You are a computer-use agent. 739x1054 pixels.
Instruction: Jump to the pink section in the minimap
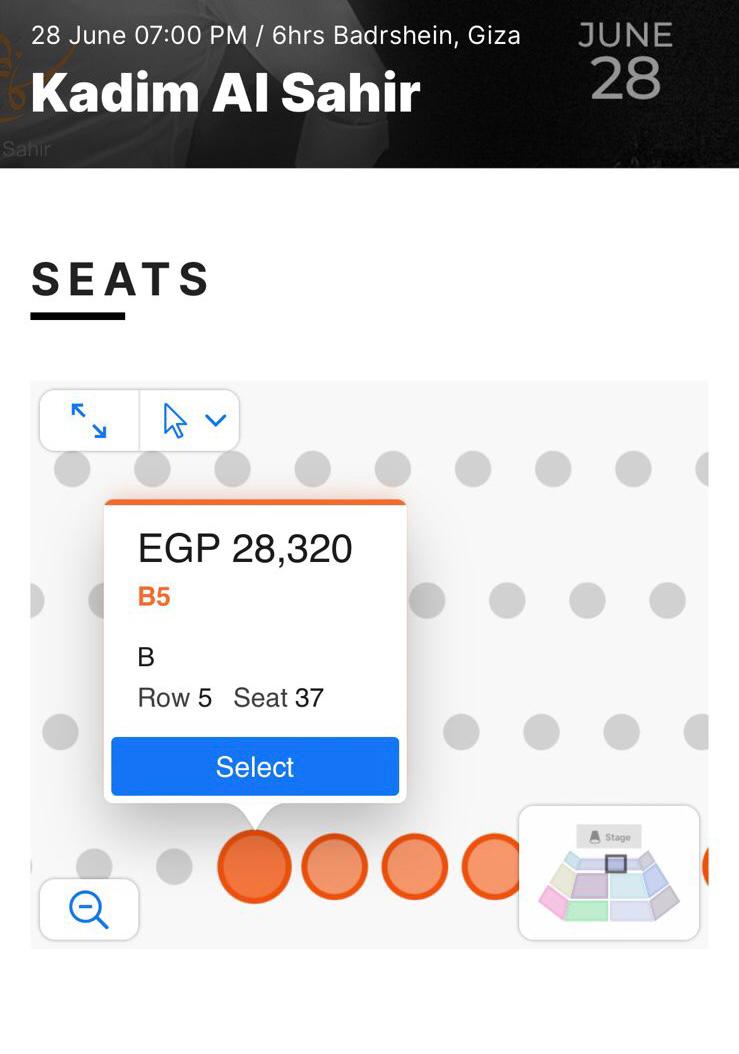(553, 902)
